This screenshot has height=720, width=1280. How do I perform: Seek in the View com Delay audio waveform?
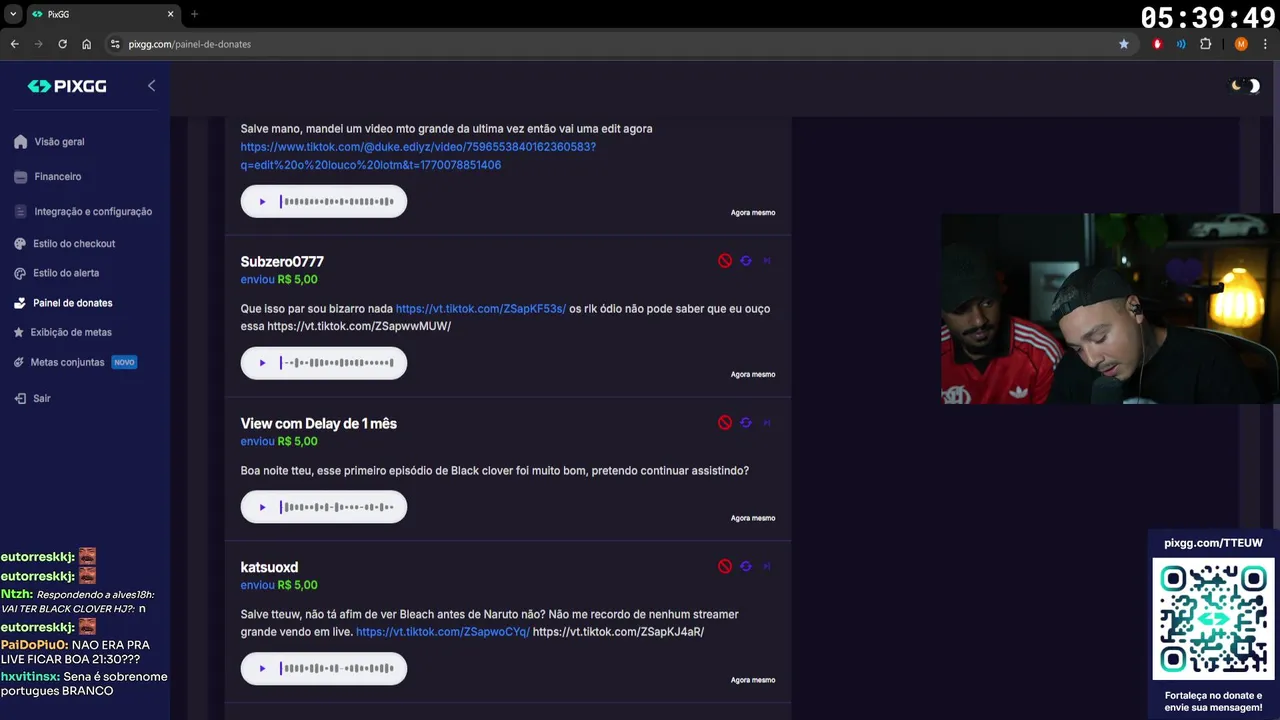click(x=337, y=507)
